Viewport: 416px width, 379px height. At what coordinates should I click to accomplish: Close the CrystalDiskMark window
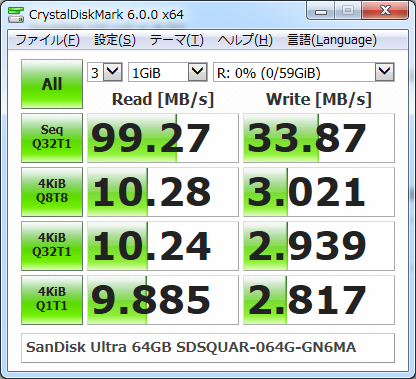385,11
